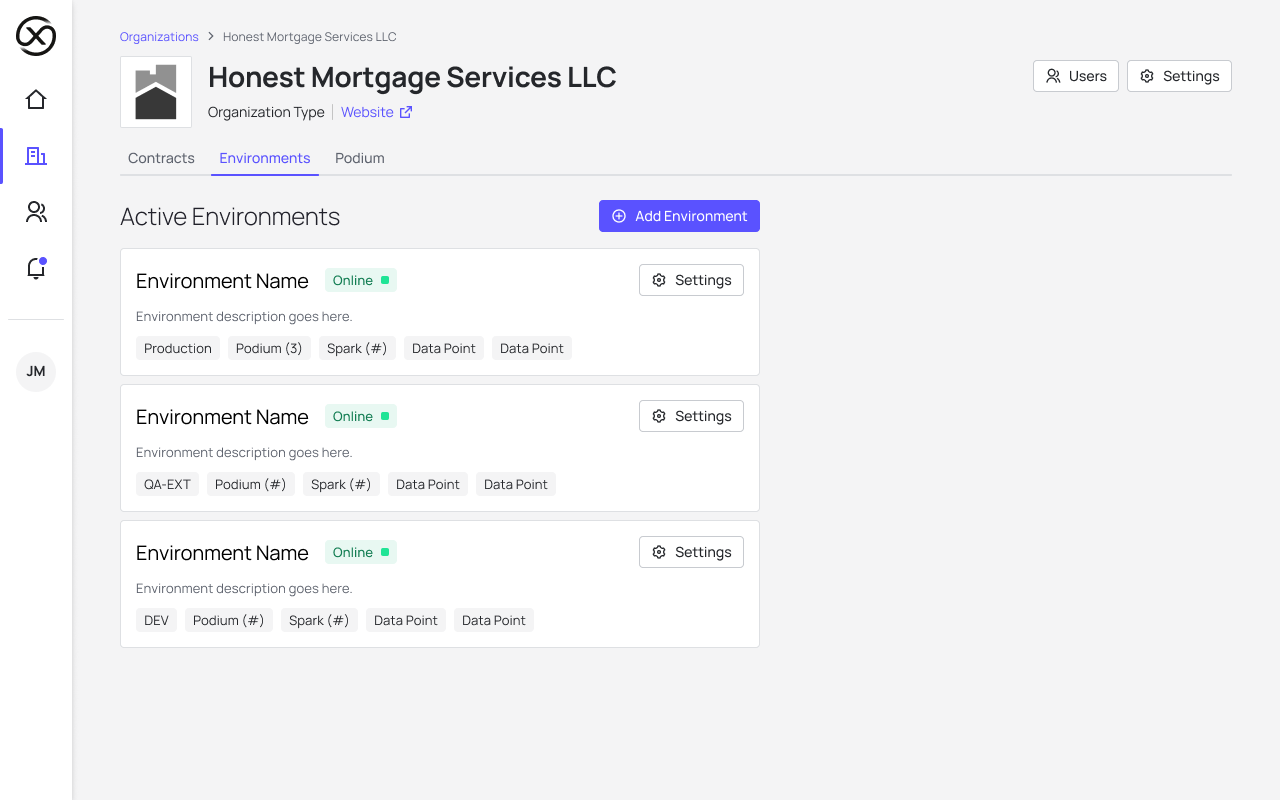Click the Online status badge of QA-EXT environment

click(x=361, y=416)
